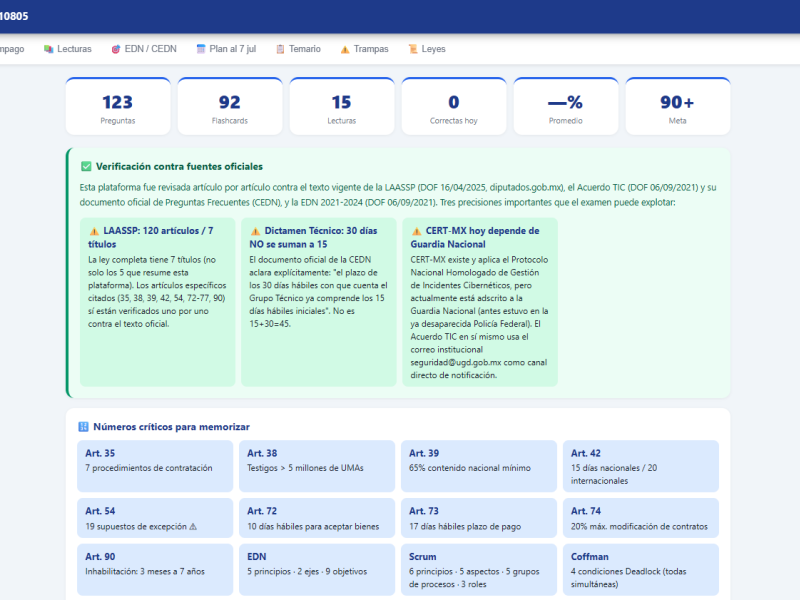Click the text '19 supuestos de excepción'
Screen dimensions: 800x600
(136, 527)
